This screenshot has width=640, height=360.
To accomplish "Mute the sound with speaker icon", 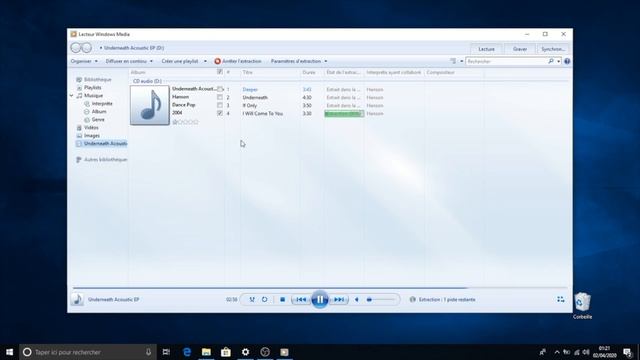I will coord(357,300).
